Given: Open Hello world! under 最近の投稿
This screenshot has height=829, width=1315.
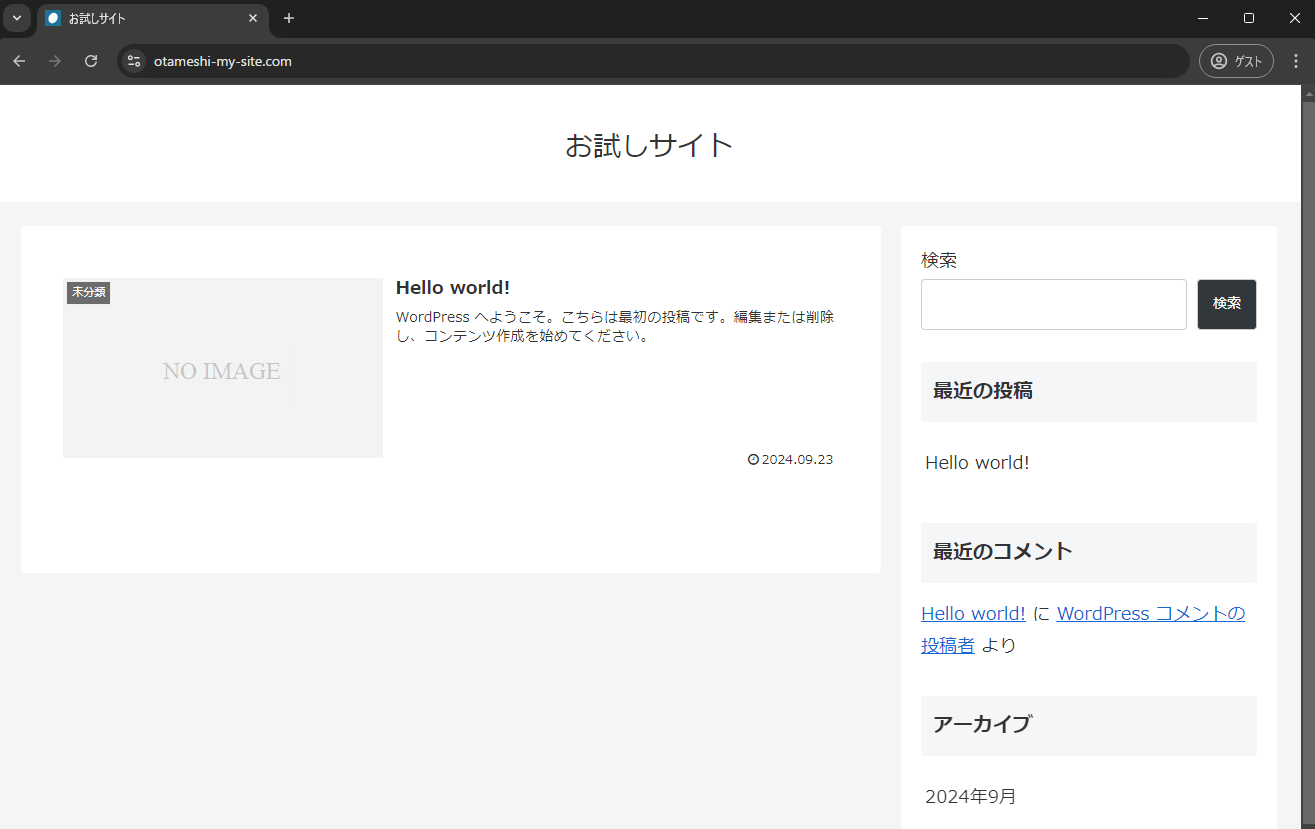Looking at the screenshot, I should tap(977, 462).
